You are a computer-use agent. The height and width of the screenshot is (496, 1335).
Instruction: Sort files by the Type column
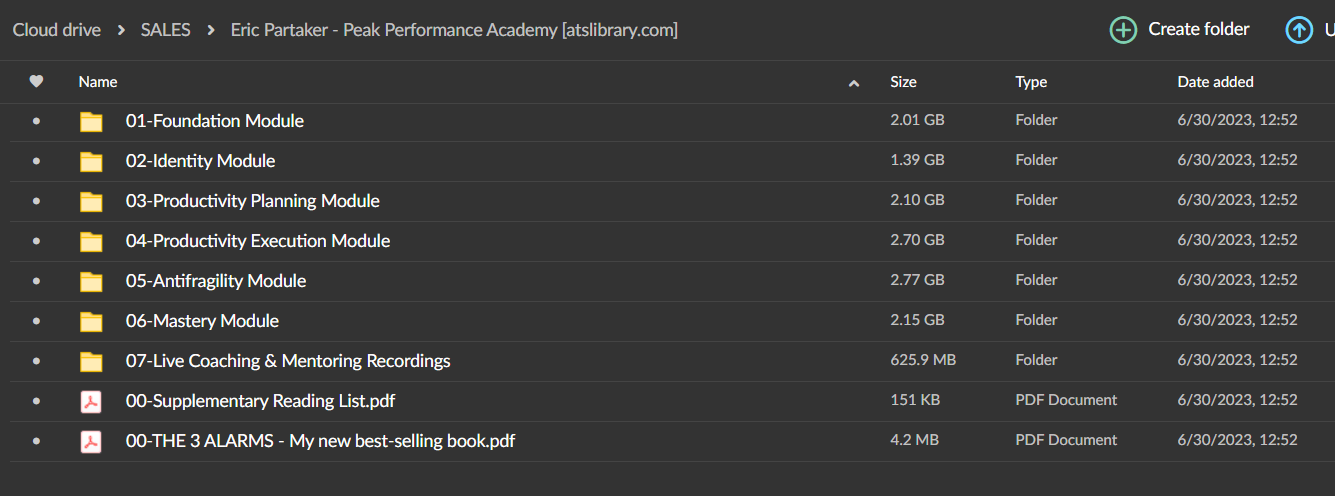coord(1031,82)
